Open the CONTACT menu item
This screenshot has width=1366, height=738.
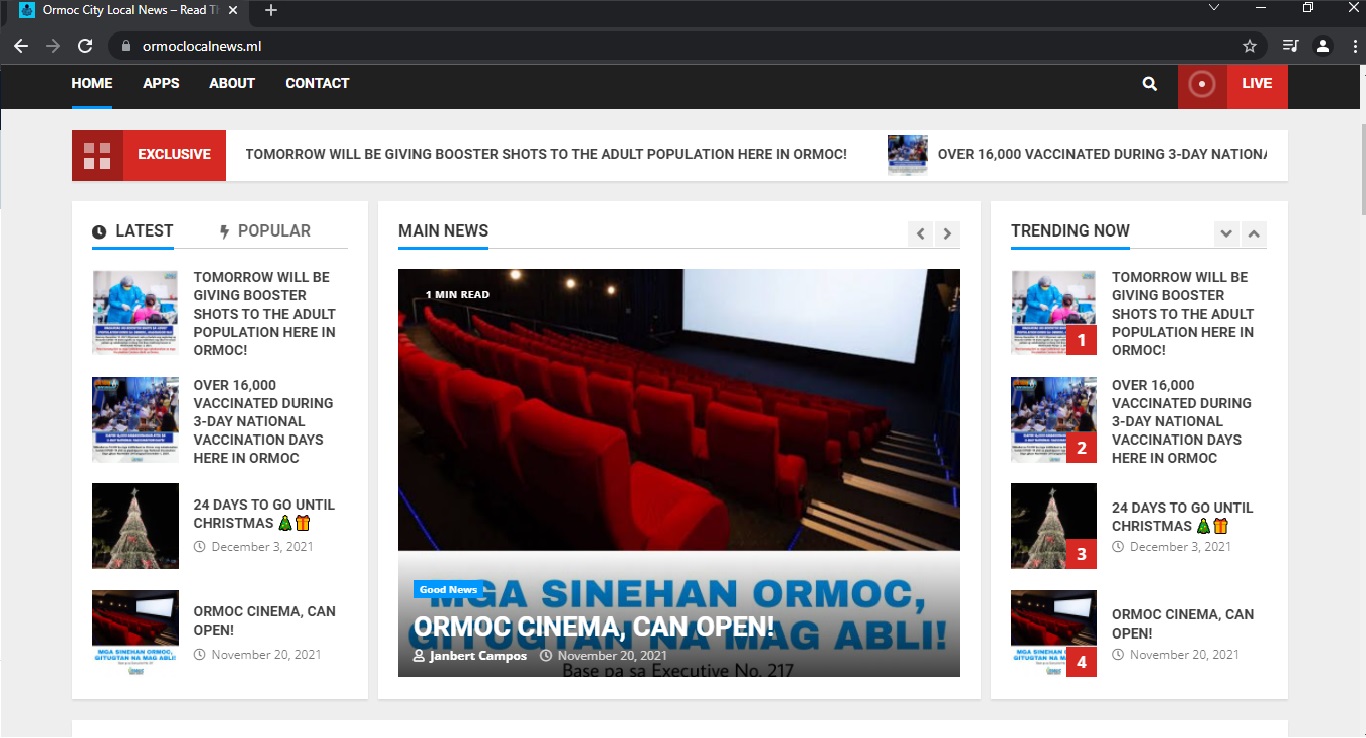tap(317, 84)
